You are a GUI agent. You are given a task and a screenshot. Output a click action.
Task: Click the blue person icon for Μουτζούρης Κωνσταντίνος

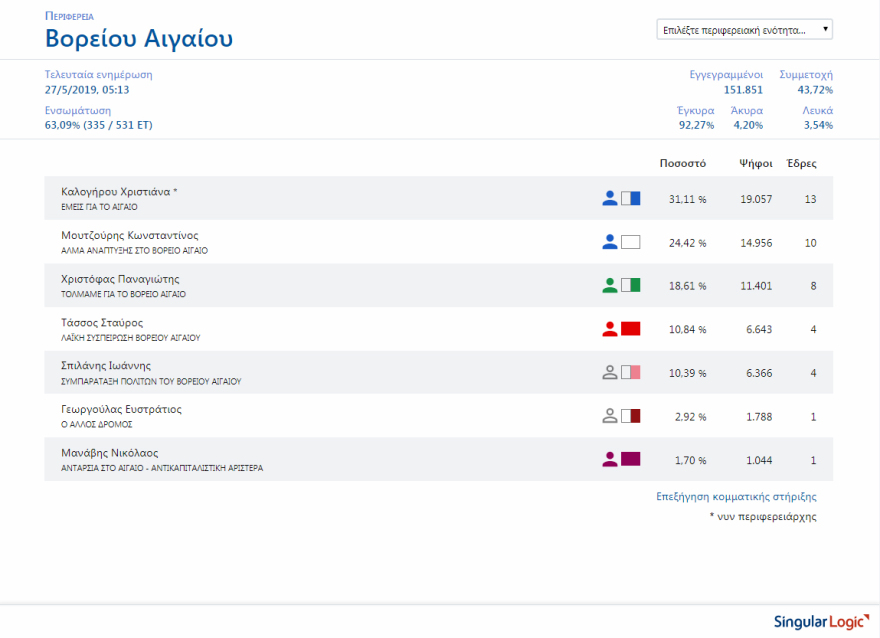click(610, 242)
